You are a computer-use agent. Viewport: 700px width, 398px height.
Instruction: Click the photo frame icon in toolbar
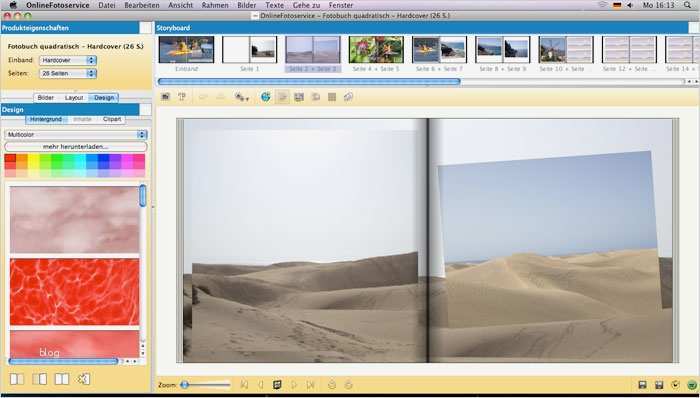pos(299,97)
